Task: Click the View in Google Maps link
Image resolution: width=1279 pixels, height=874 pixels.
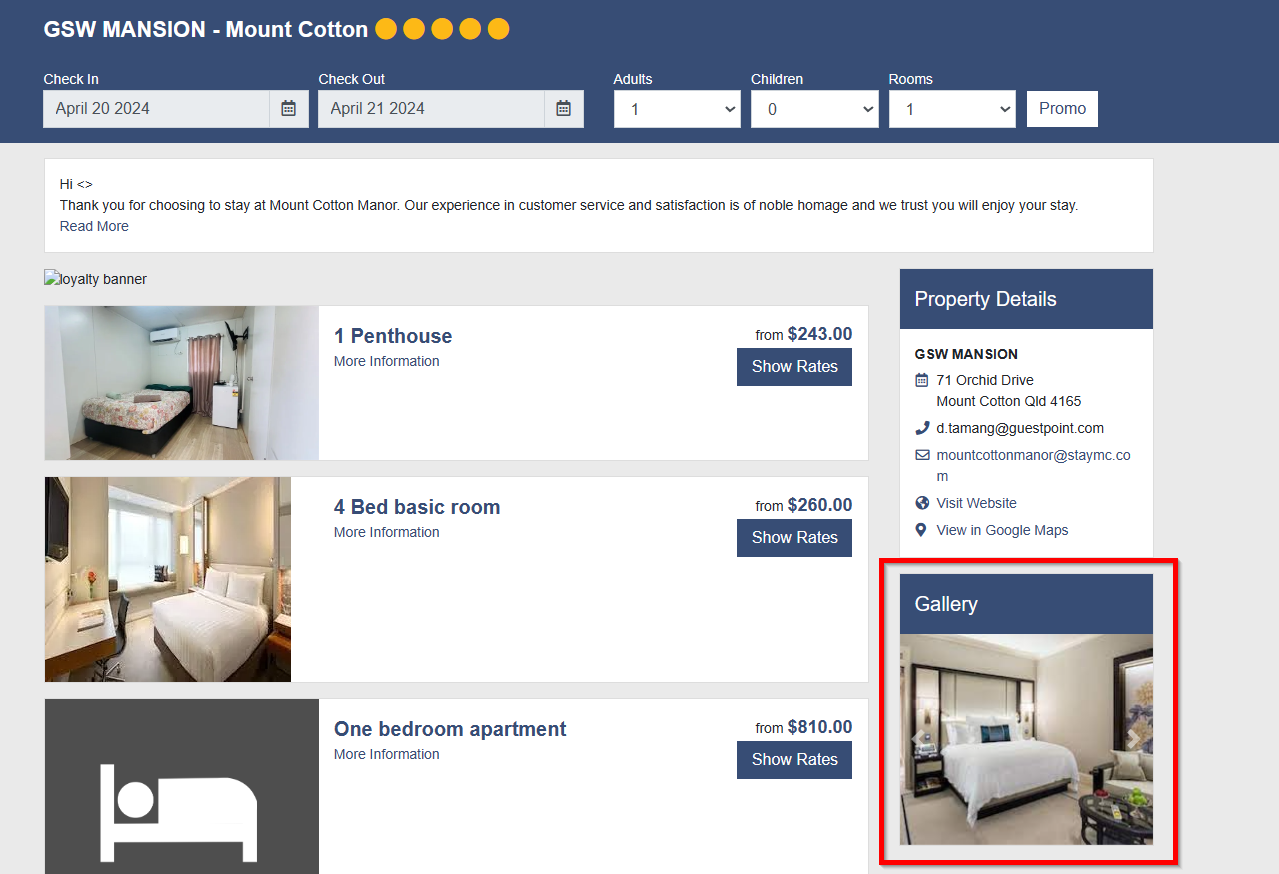Action: pyautogui.click(x=1002, y=530)
